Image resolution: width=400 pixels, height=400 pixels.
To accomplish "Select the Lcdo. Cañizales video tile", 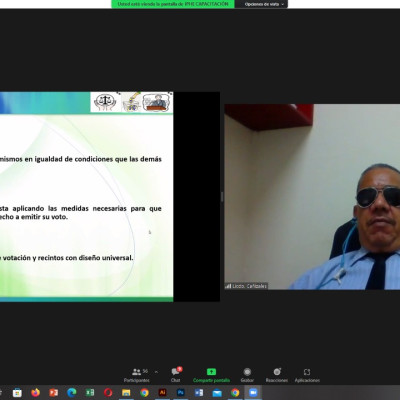I will [312, 197].
